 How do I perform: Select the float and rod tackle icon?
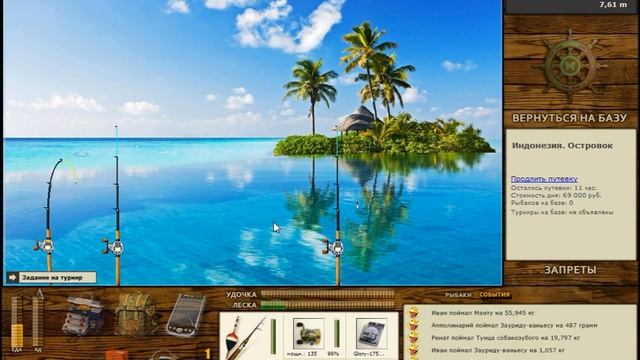(244, 338)
